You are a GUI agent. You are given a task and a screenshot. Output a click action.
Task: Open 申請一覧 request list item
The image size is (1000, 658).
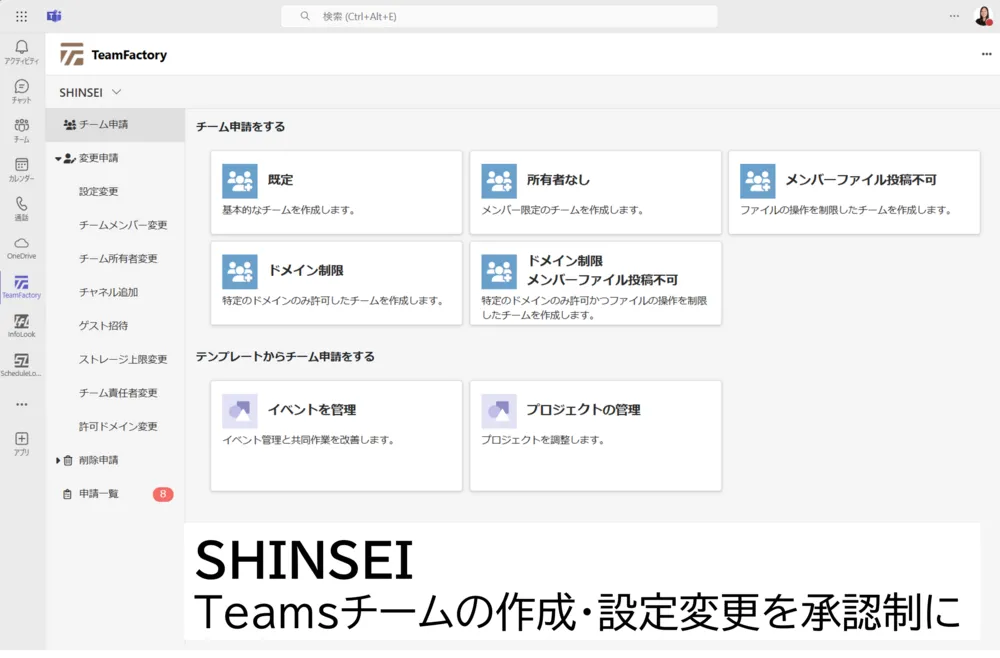(x=99, y=494)
